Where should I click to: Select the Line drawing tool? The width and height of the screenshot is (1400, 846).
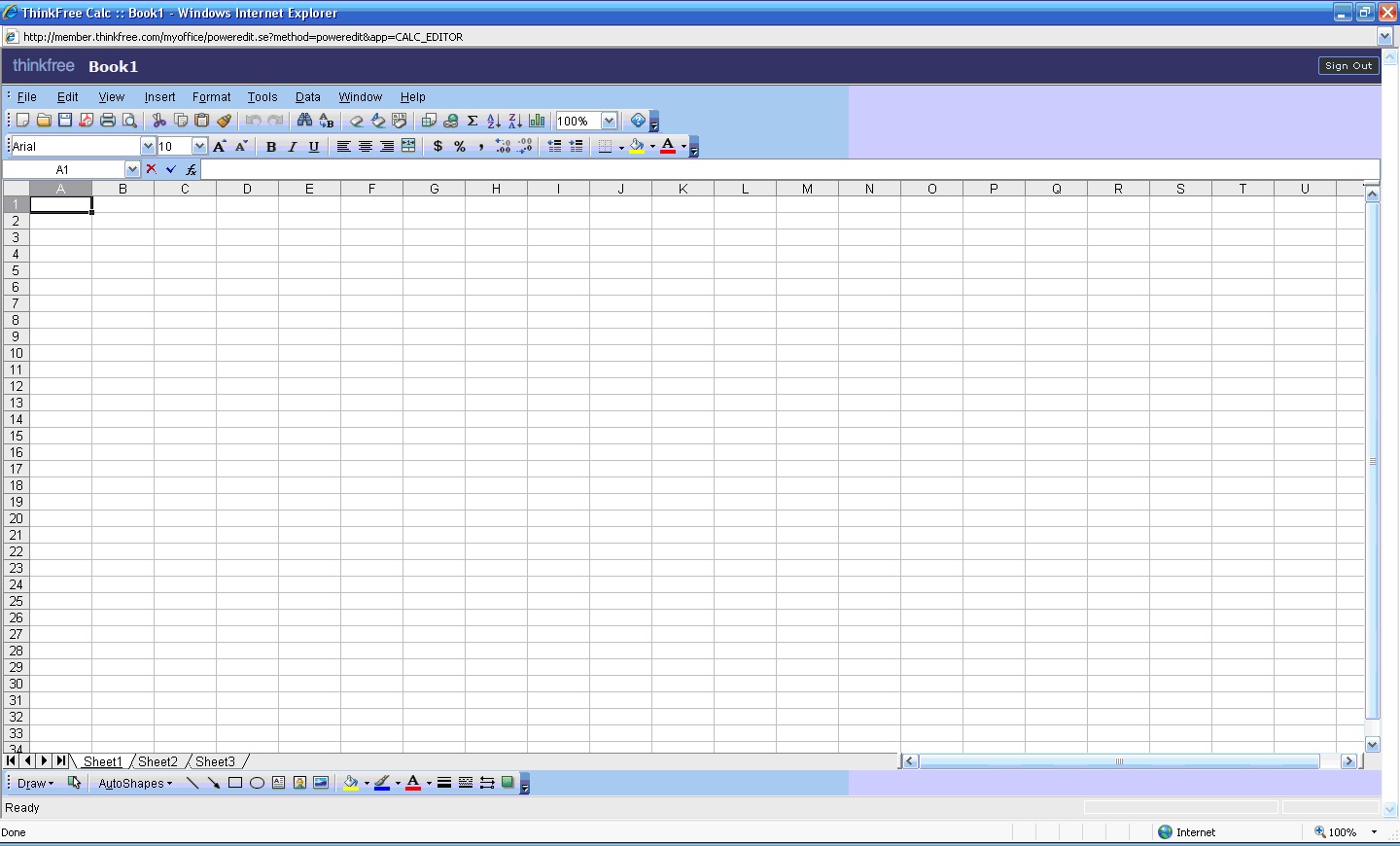point(192,783)
